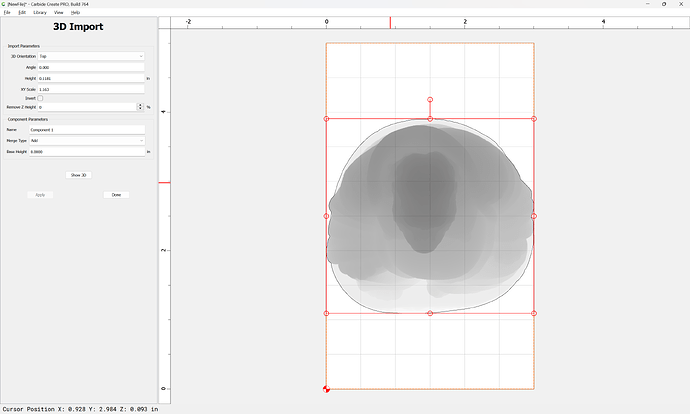Minimize the Carbide Create window
Viewport: 690px width, 414px height.
pos(647,4)
